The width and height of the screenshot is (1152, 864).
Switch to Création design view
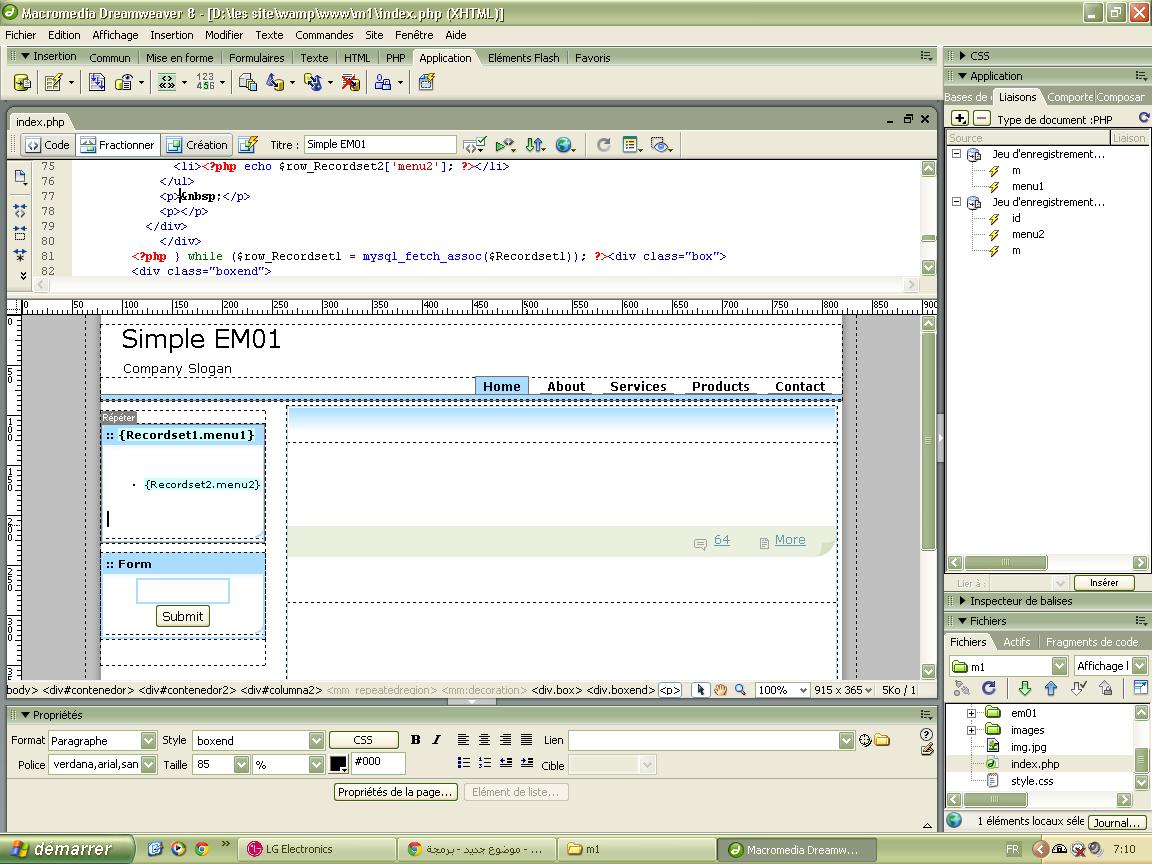pos(197,145)
